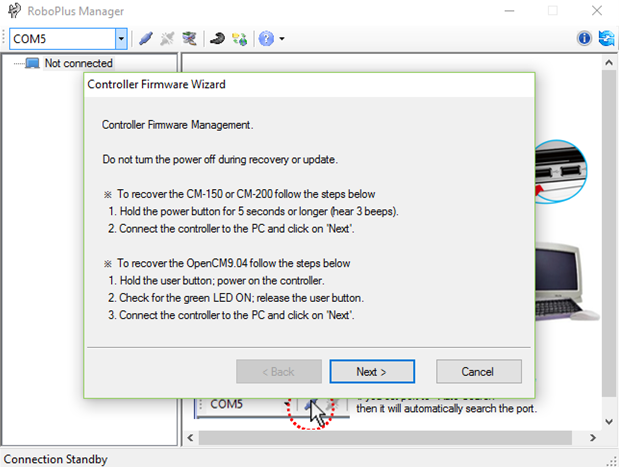The image size is (619, 467).
Task: Click the Controller Firmware Wizard title
Action: click(156, 84)
